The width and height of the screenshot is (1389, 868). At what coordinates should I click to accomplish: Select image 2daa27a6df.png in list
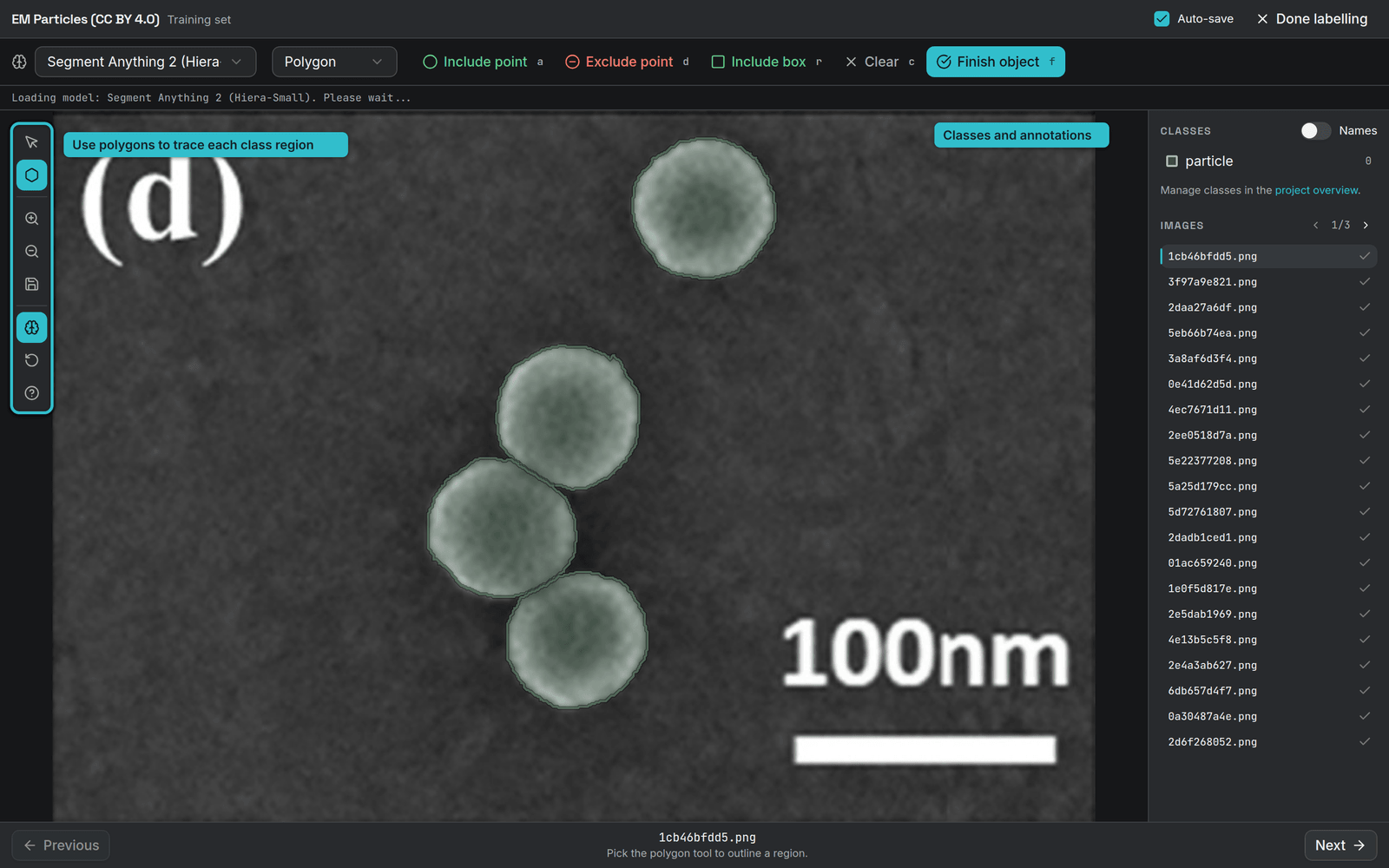(1268, 307)
